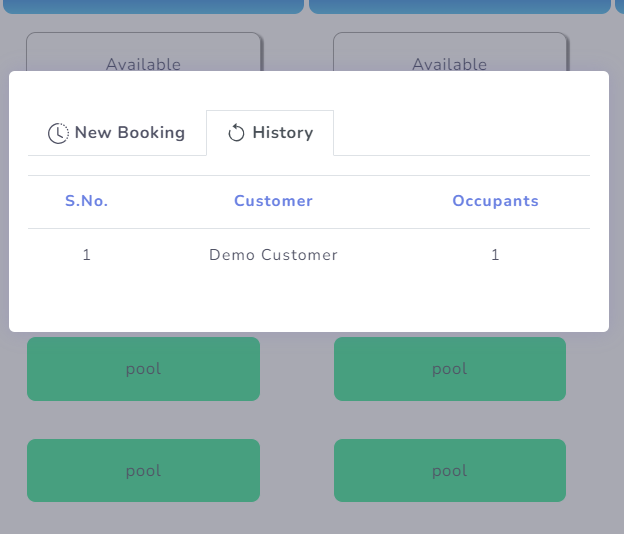The image size is (624, 534).
Task: Click the circular arrow History icon
Action: point(237,133)
